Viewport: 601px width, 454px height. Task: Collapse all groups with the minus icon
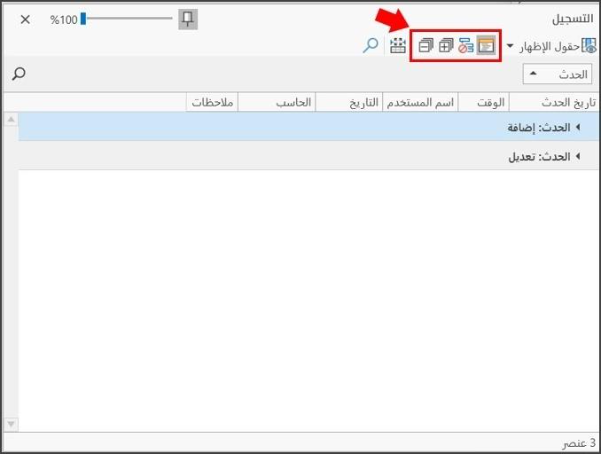[425, 46]
